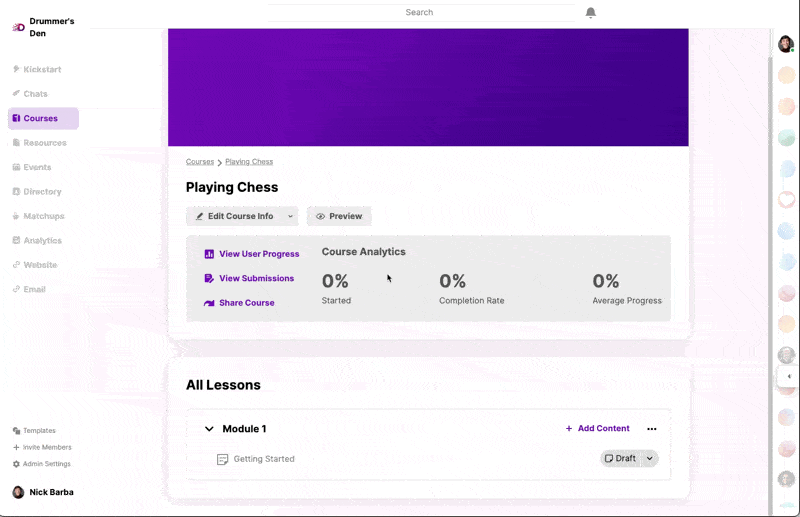Focus the Search field

(x=421, y=13)
